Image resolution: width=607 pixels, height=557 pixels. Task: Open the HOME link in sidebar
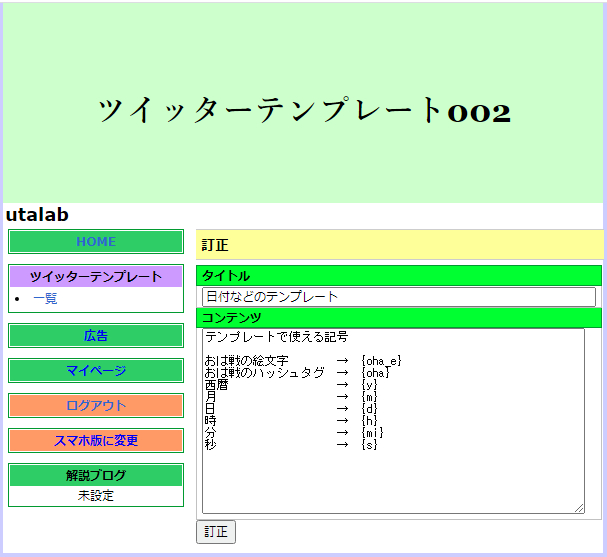click(96, 242)
